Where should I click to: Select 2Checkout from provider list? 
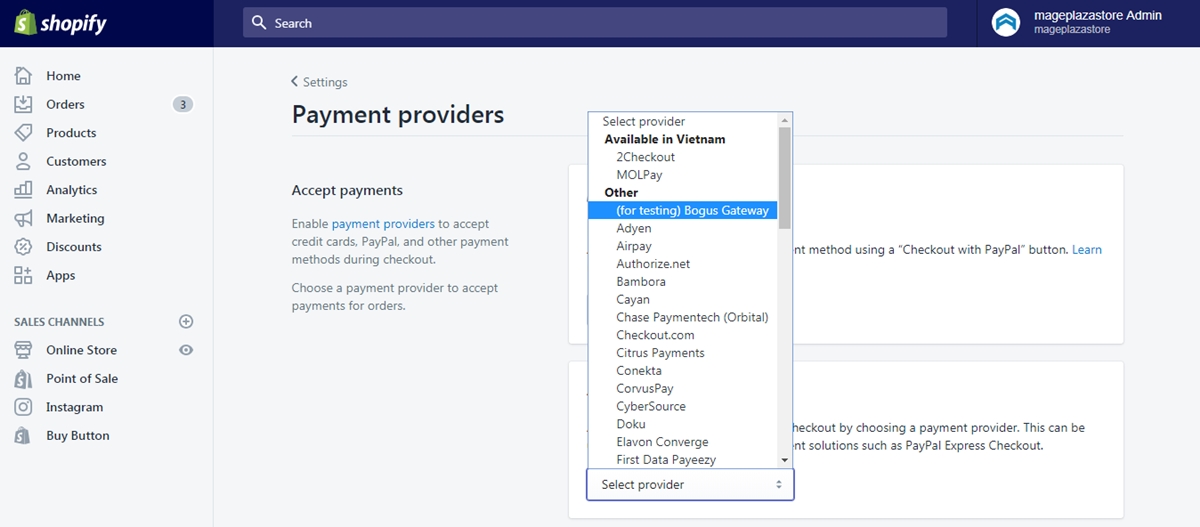(x=683, y=157)
